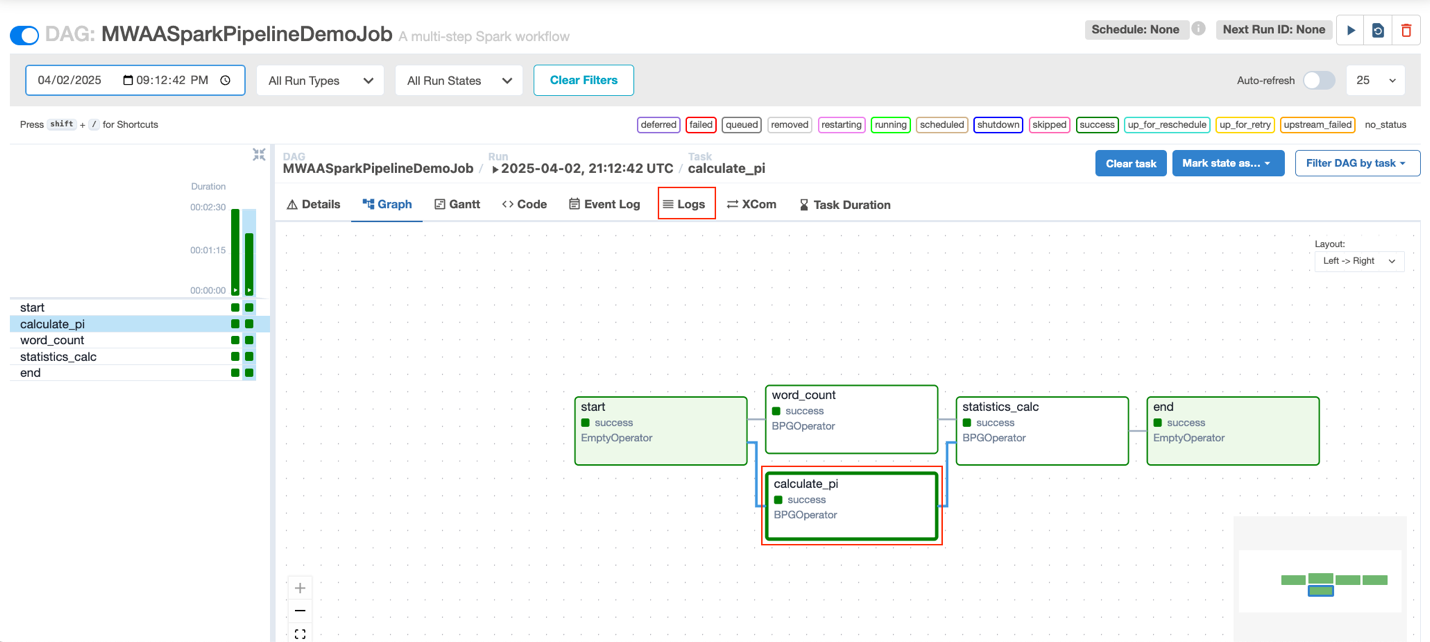
Task: Select the word_count node in the graph
Action: [x=851, y=418]
